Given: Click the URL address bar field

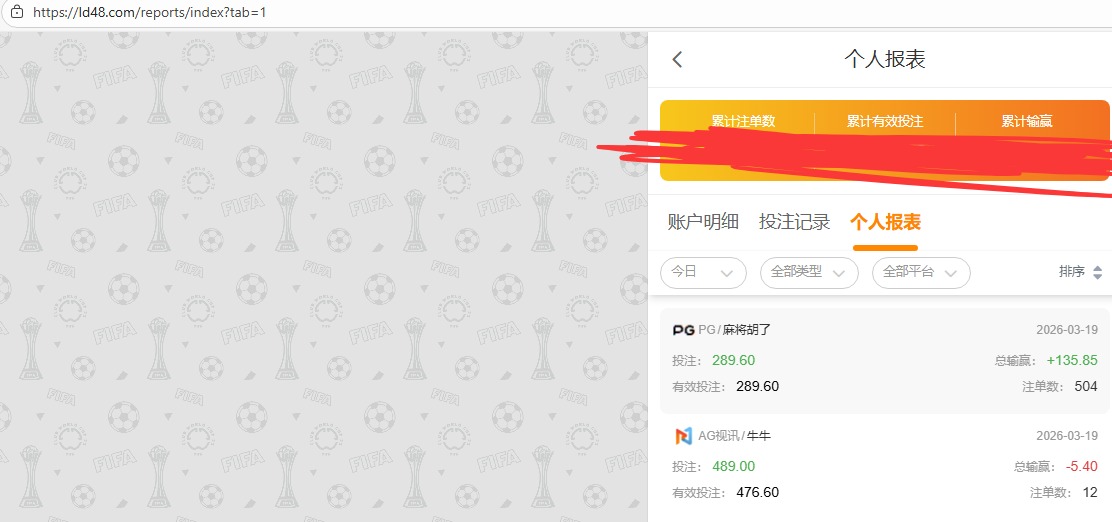Looking at the screenshot, I should click(400, 13).
